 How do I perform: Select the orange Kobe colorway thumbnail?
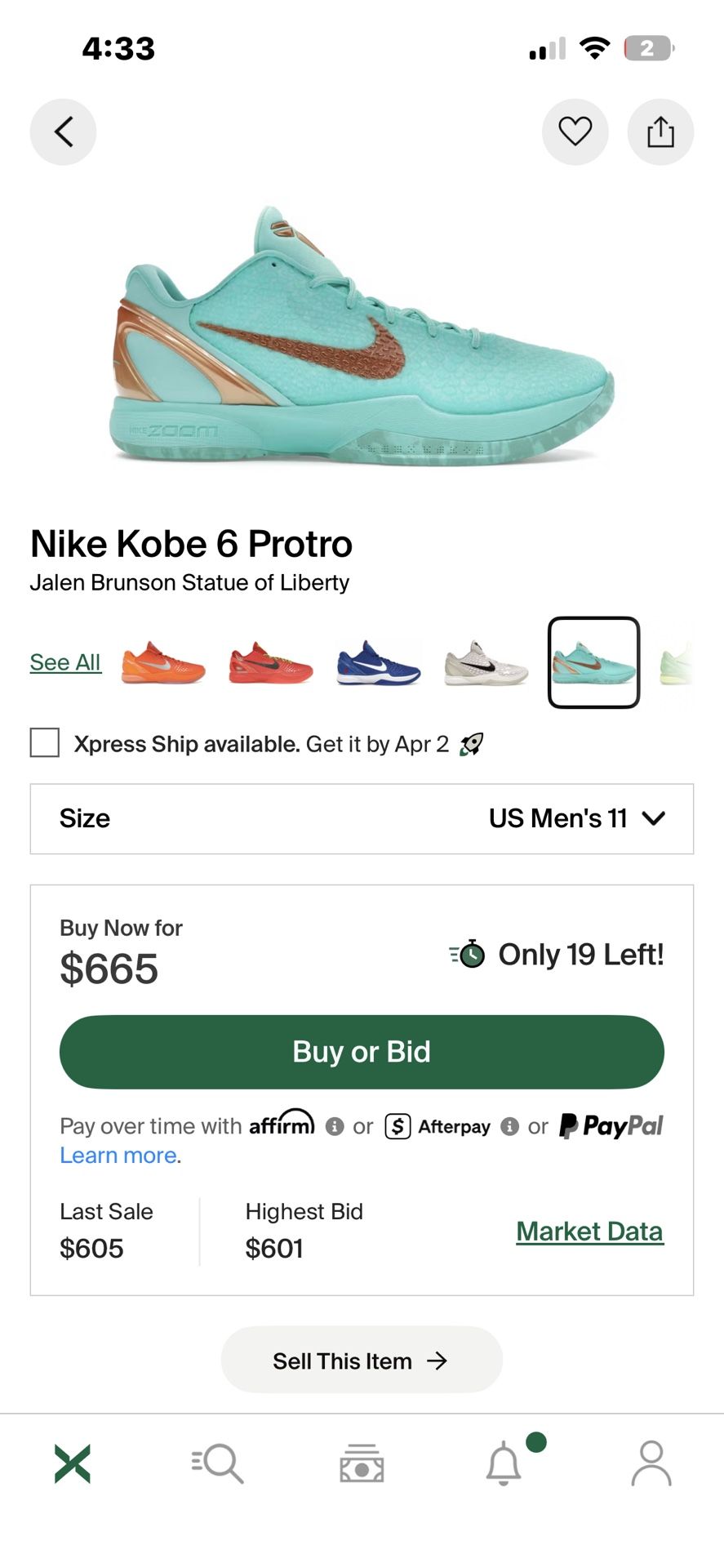(x=163, y=662)
